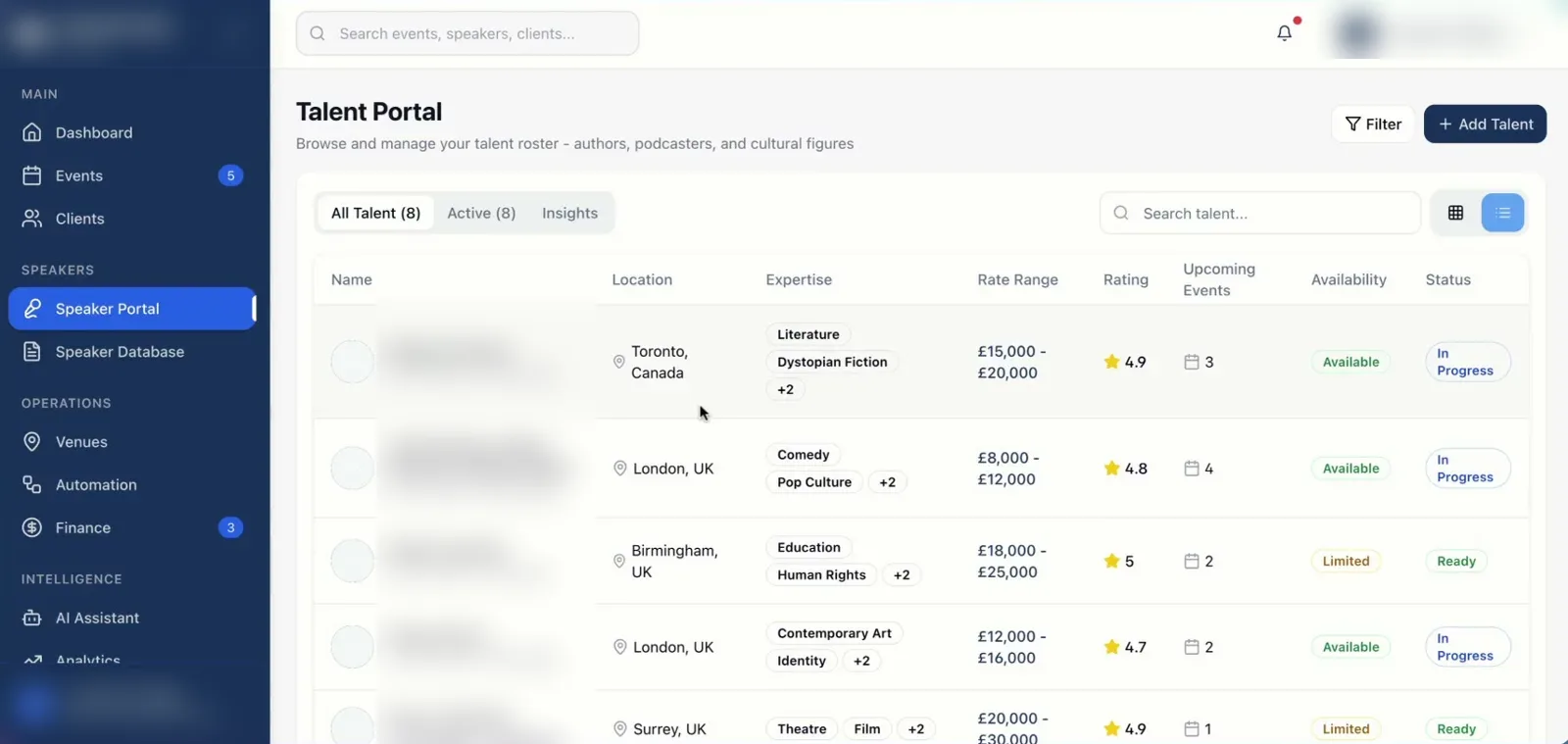This screenshot has width=1568, height=744.
Task: Click the Dystopian Fiction expertise tag
Action: click(832, 362)
